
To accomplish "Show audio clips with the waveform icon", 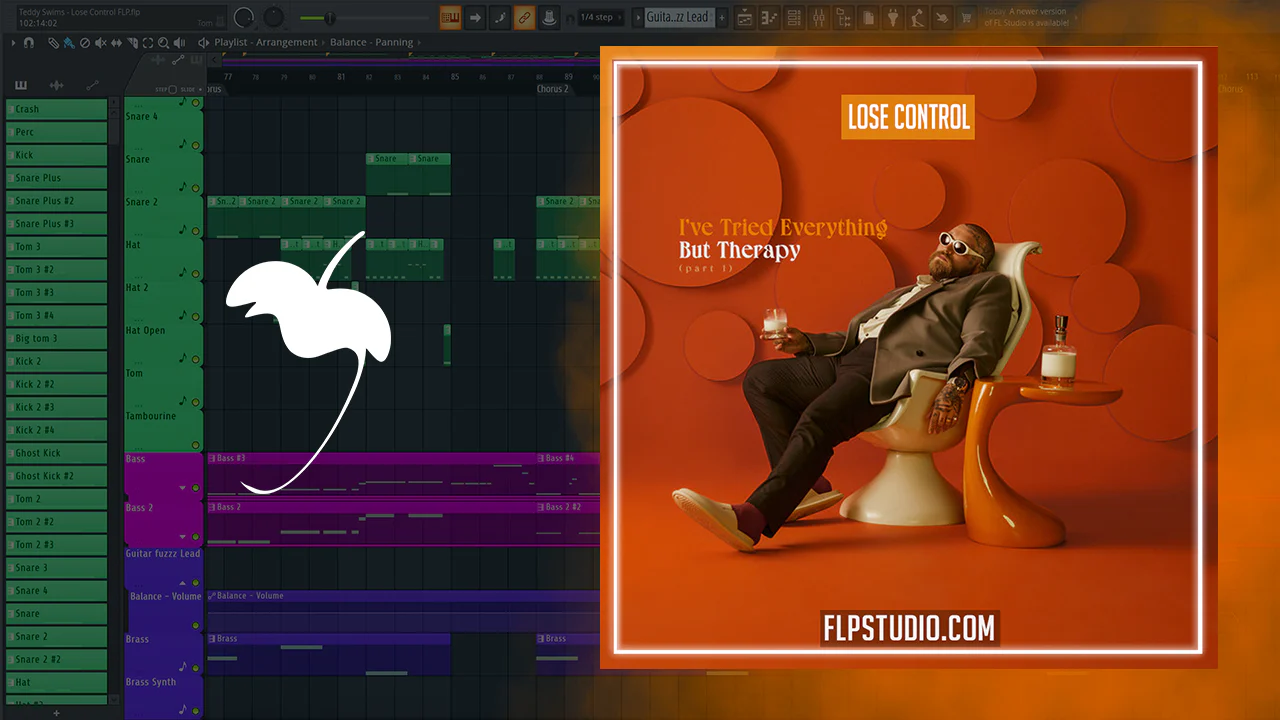I will [57, 86].
